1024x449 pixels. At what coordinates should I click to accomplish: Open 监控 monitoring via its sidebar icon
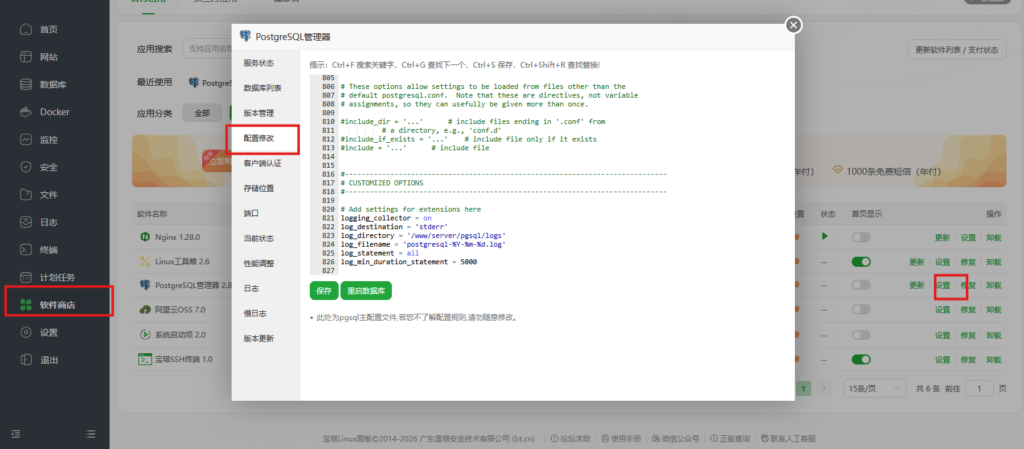click(25, 140)
